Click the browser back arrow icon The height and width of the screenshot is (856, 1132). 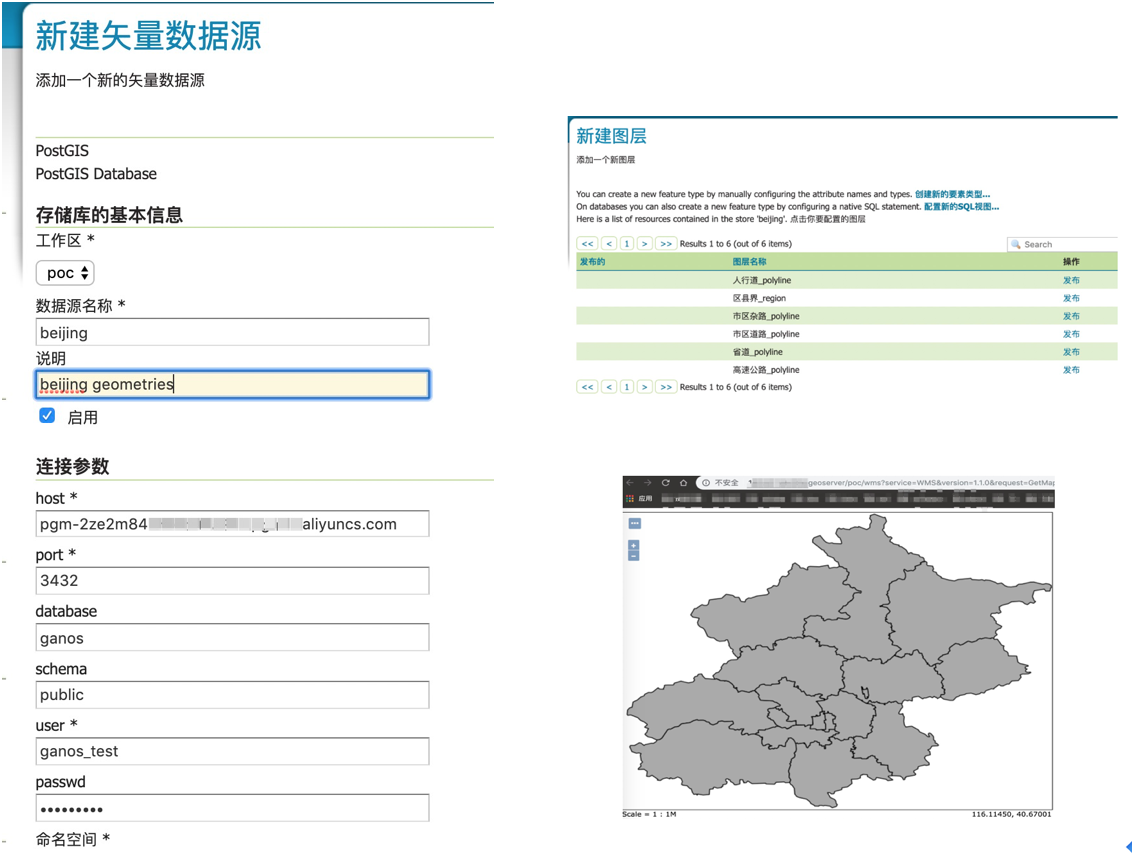point(630,481)
